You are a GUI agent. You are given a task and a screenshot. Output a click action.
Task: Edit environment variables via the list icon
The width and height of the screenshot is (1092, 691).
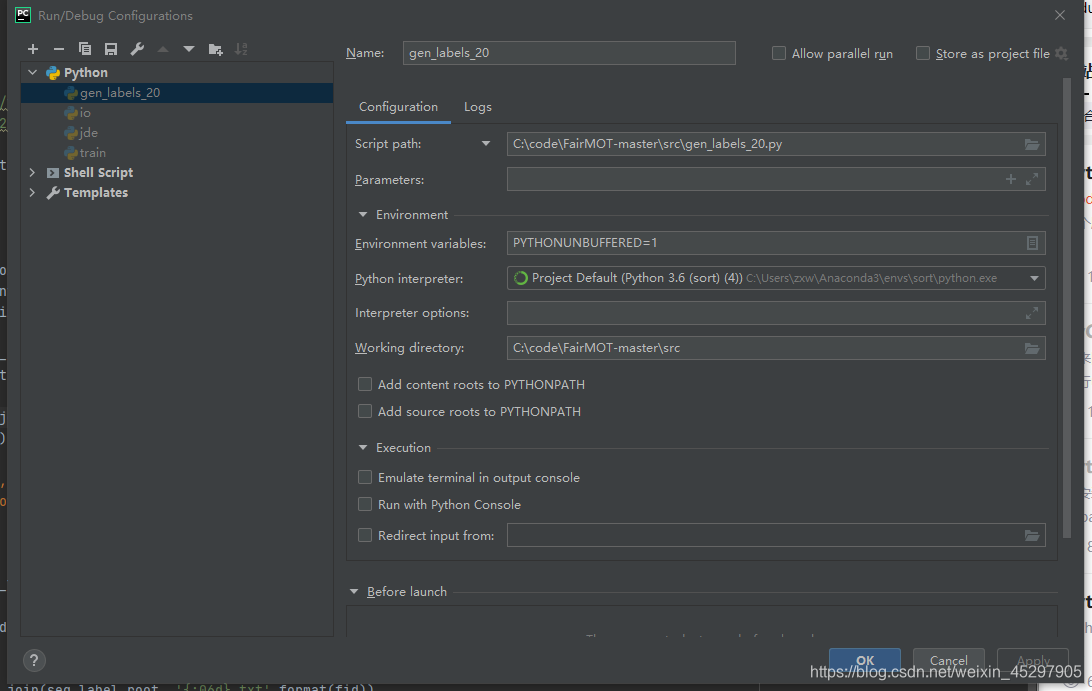[x=1031, y=243]
